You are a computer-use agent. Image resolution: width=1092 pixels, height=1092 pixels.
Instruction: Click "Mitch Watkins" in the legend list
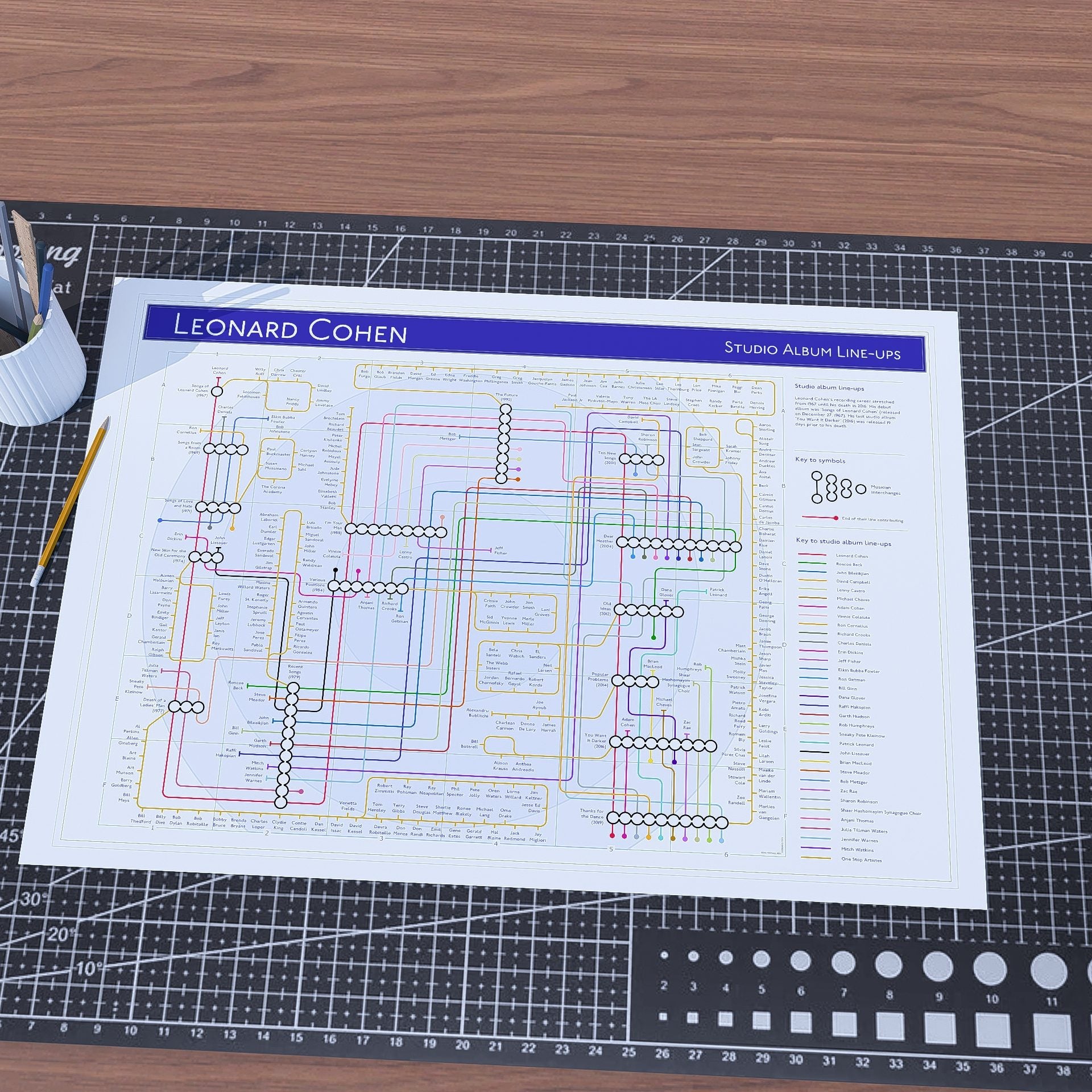(x=857, y=850)
